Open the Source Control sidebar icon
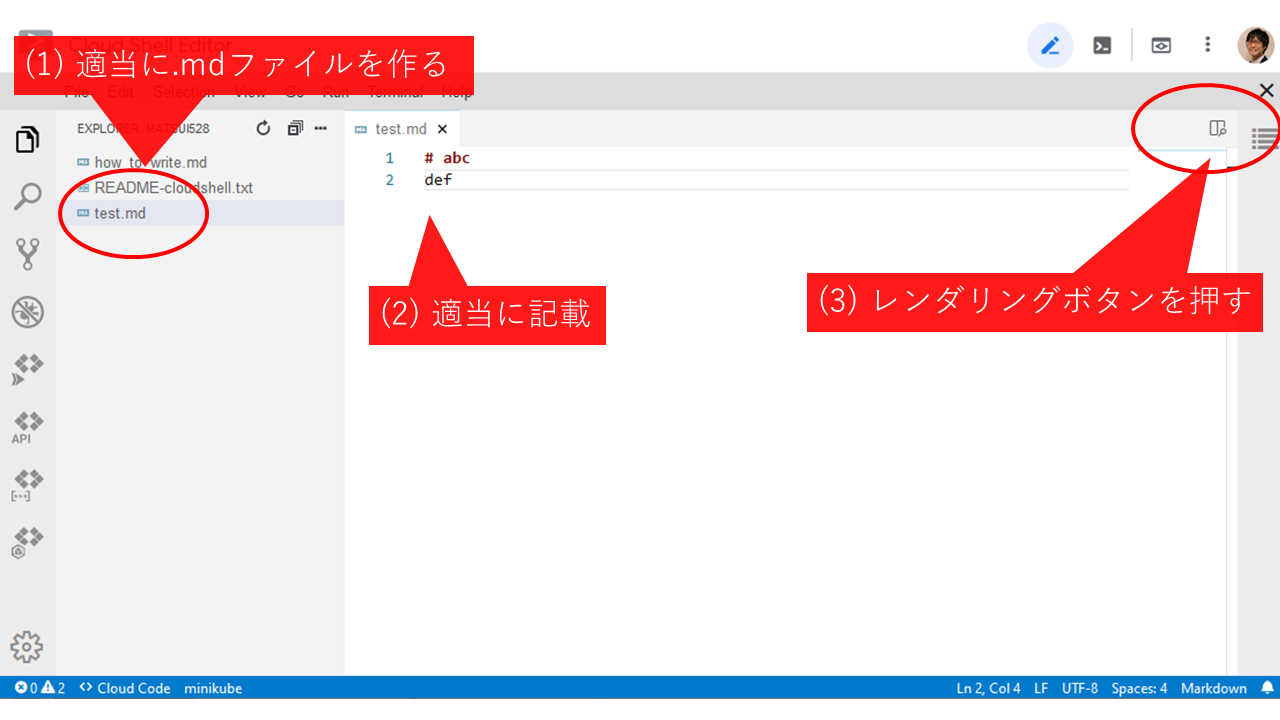This screenshot has width=1280, height=720. click(27, 253)
